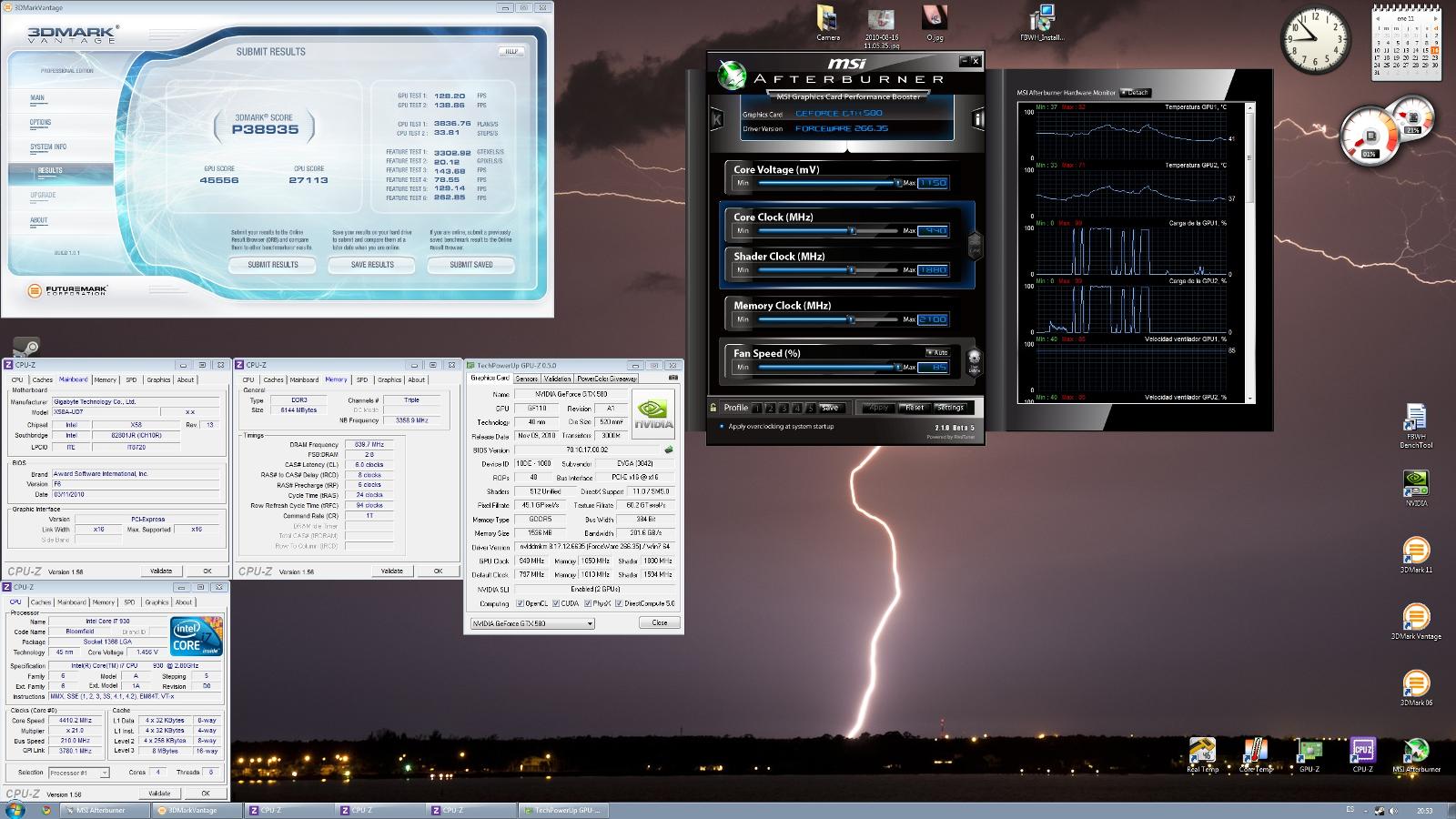Click Save next to Afterburner profiles
1456x819 pixels.
[830, 408]
